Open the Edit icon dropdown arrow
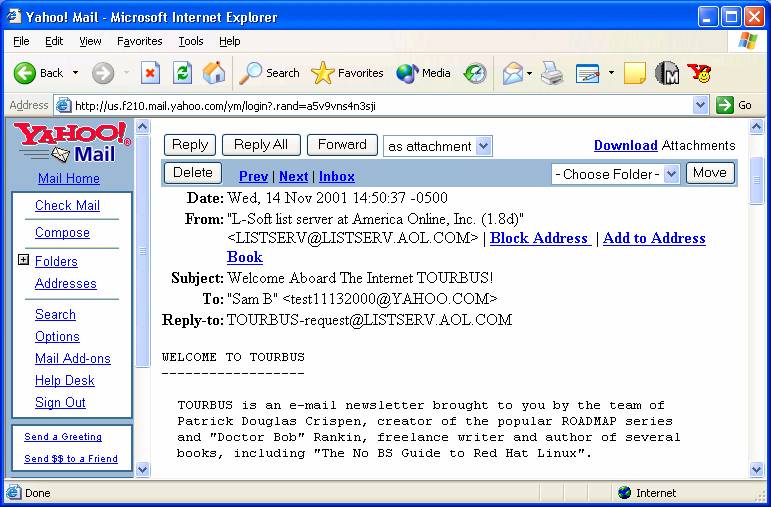Viewport: 771px width, 507px height. pos(611,73)
